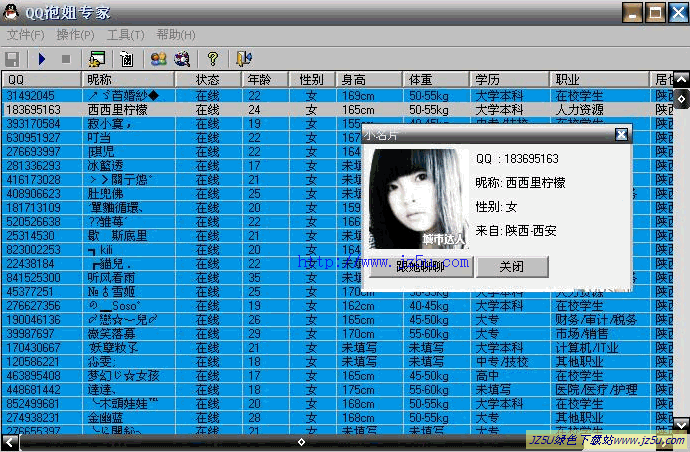The height and width of the screenshot is (452, 690).
Task: Open the 文件(F) menu
Action: (26, 35)
